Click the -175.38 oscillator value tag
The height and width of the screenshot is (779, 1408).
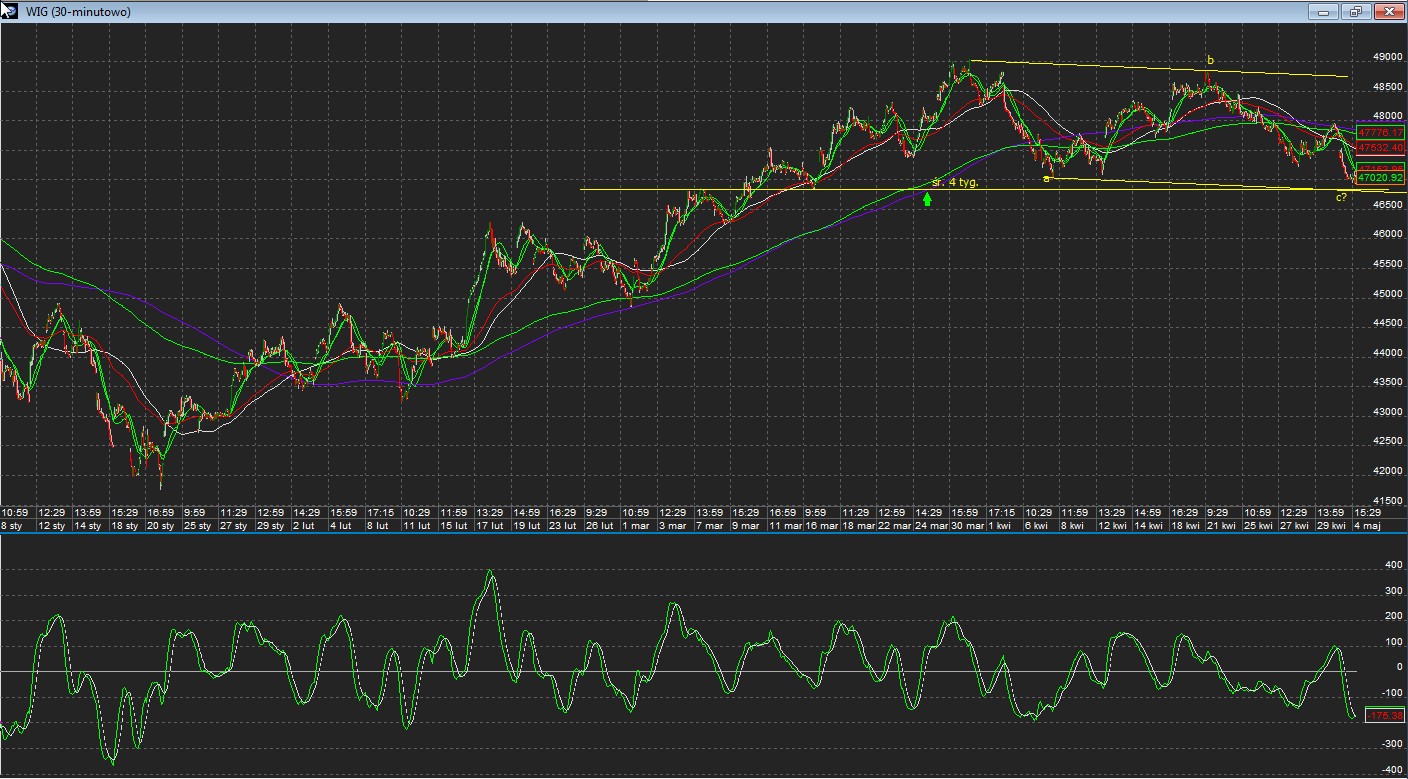1385,715
